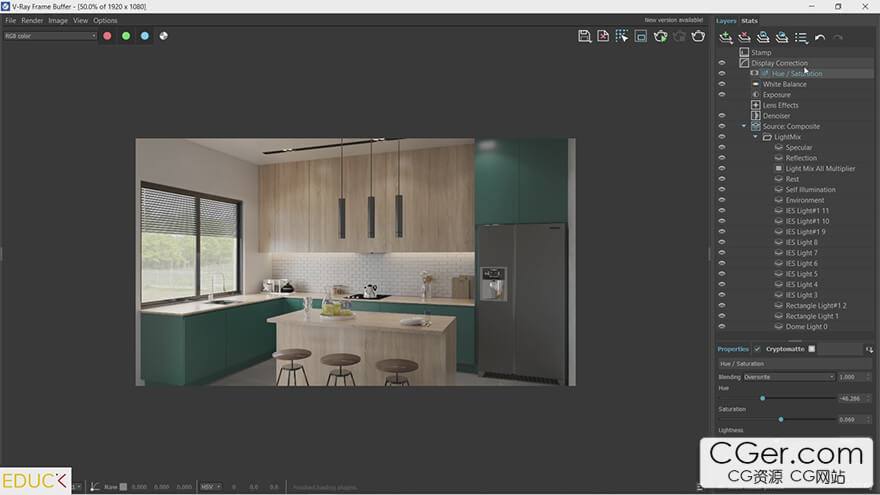Click the Undo arrow in Layers

click(x=820, y=38)
